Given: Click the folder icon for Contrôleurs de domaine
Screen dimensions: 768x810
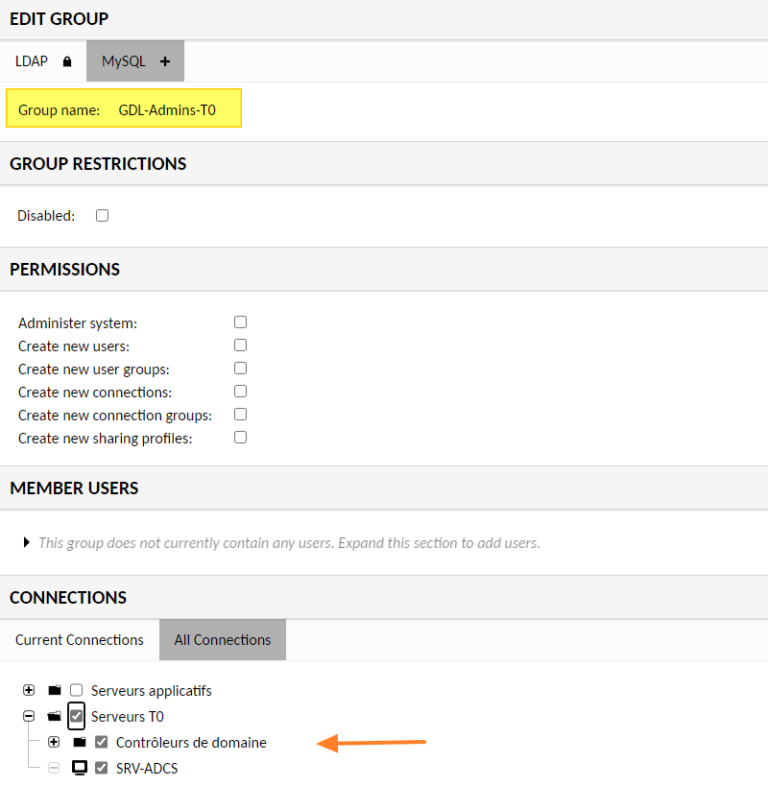Looking at the screenshot, I should tap(79, 742).
